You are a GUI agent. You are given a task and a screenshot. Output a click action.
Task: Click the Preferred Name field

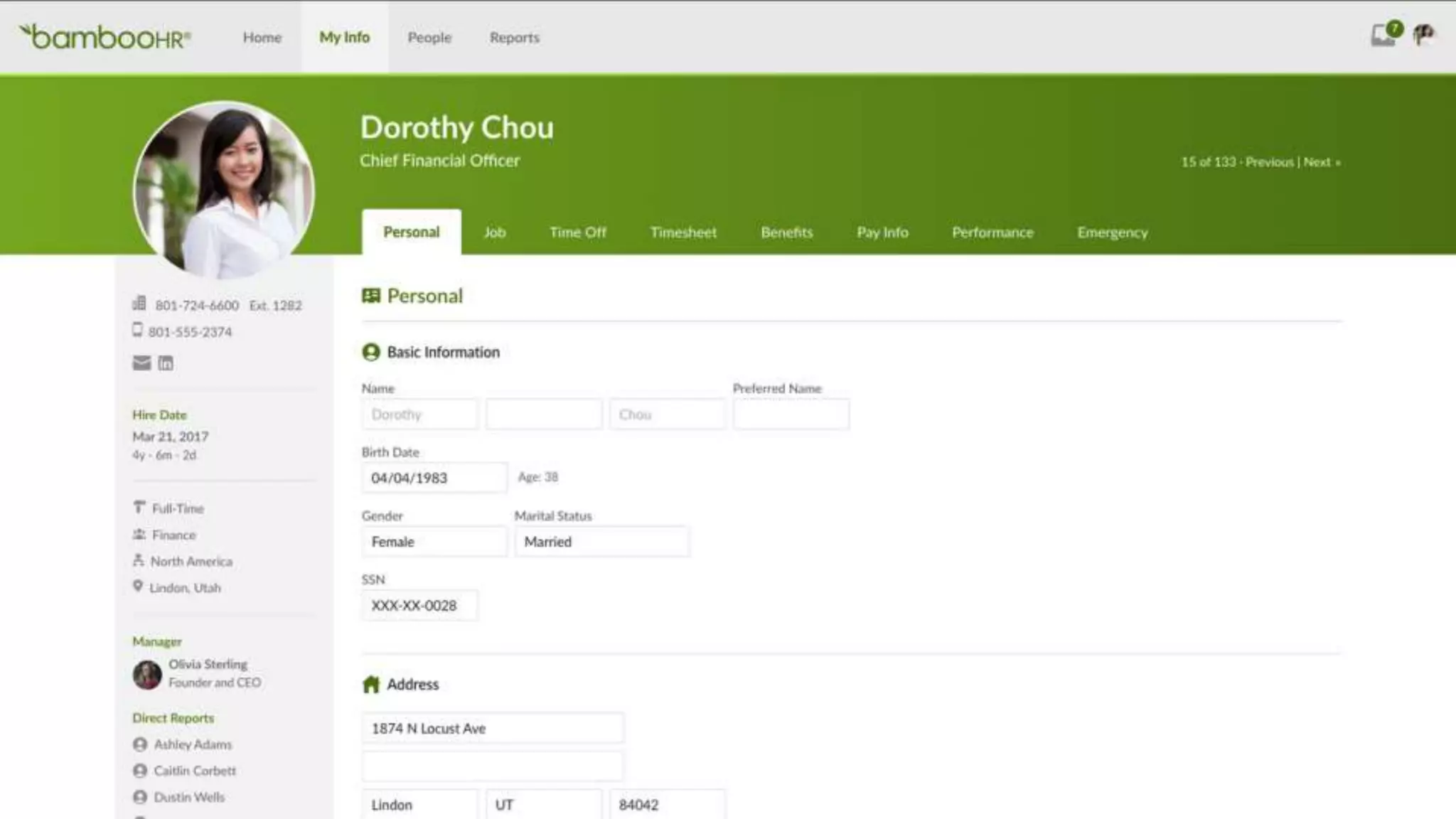(791, 414)
